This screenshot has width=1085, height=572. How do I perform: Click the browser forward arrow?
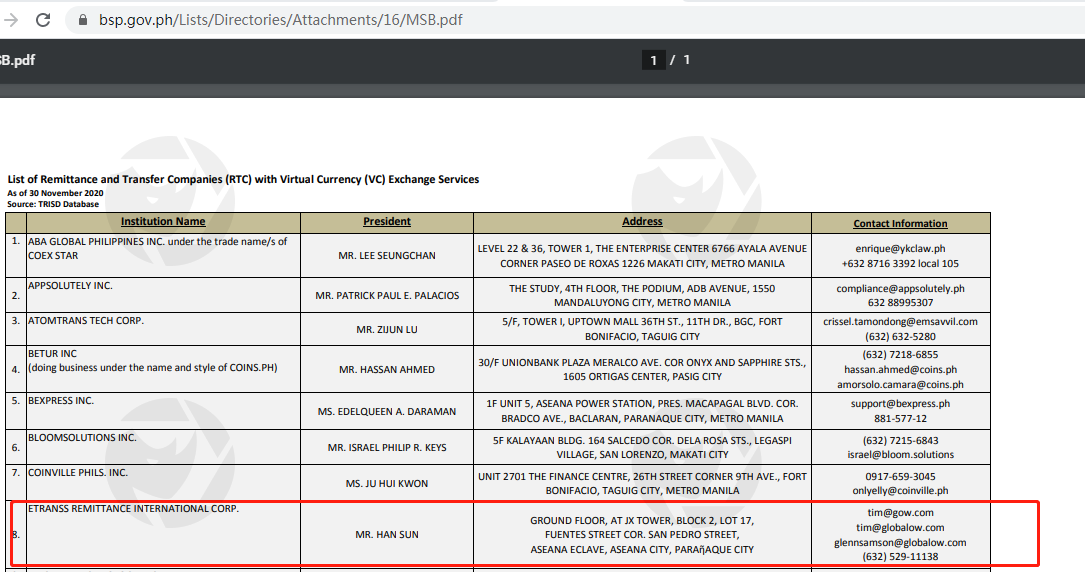(11, 20)
